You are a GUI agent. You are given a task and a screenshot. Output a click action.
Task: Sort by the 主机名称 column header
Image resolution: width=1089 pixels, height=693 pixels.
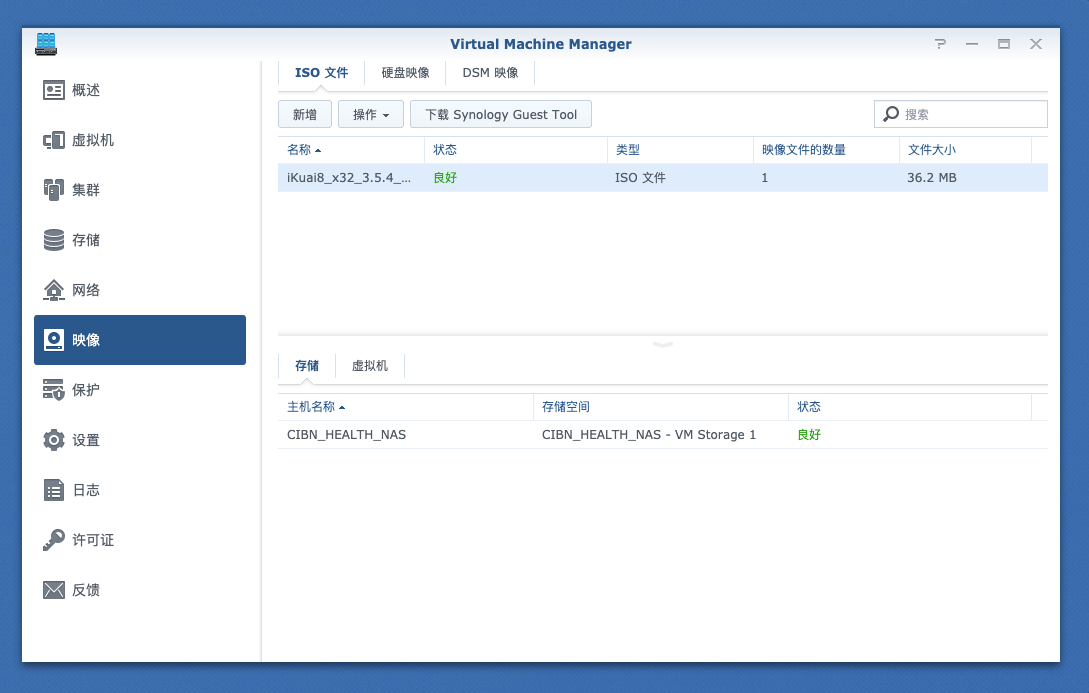coord(406,407)
